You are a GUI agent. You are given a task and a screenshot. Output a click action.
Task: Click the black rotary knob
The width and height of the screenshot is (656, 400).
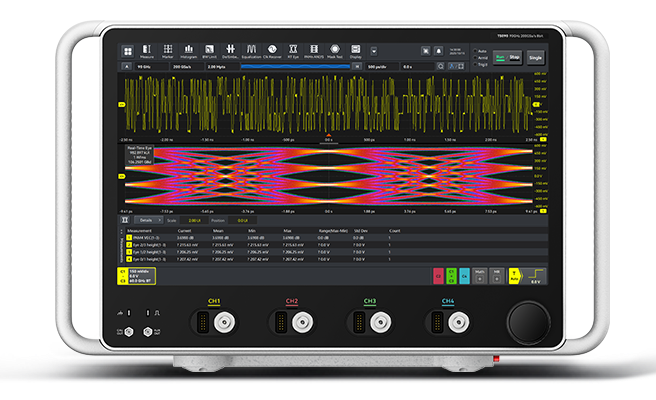coord(528,323)
